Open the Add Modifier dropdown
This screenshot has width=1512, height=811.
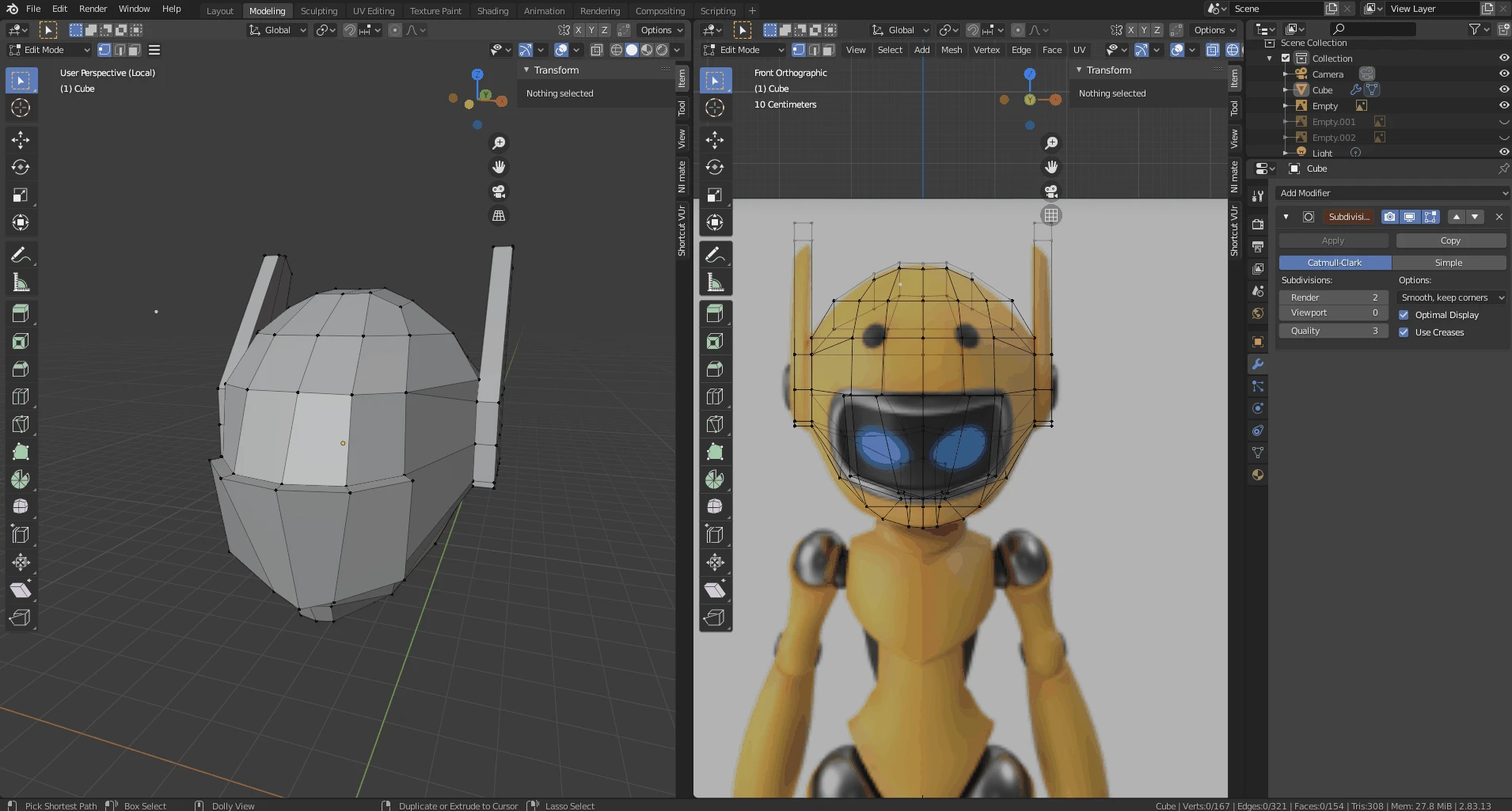pyautogui.click(x=1392, y=193)
